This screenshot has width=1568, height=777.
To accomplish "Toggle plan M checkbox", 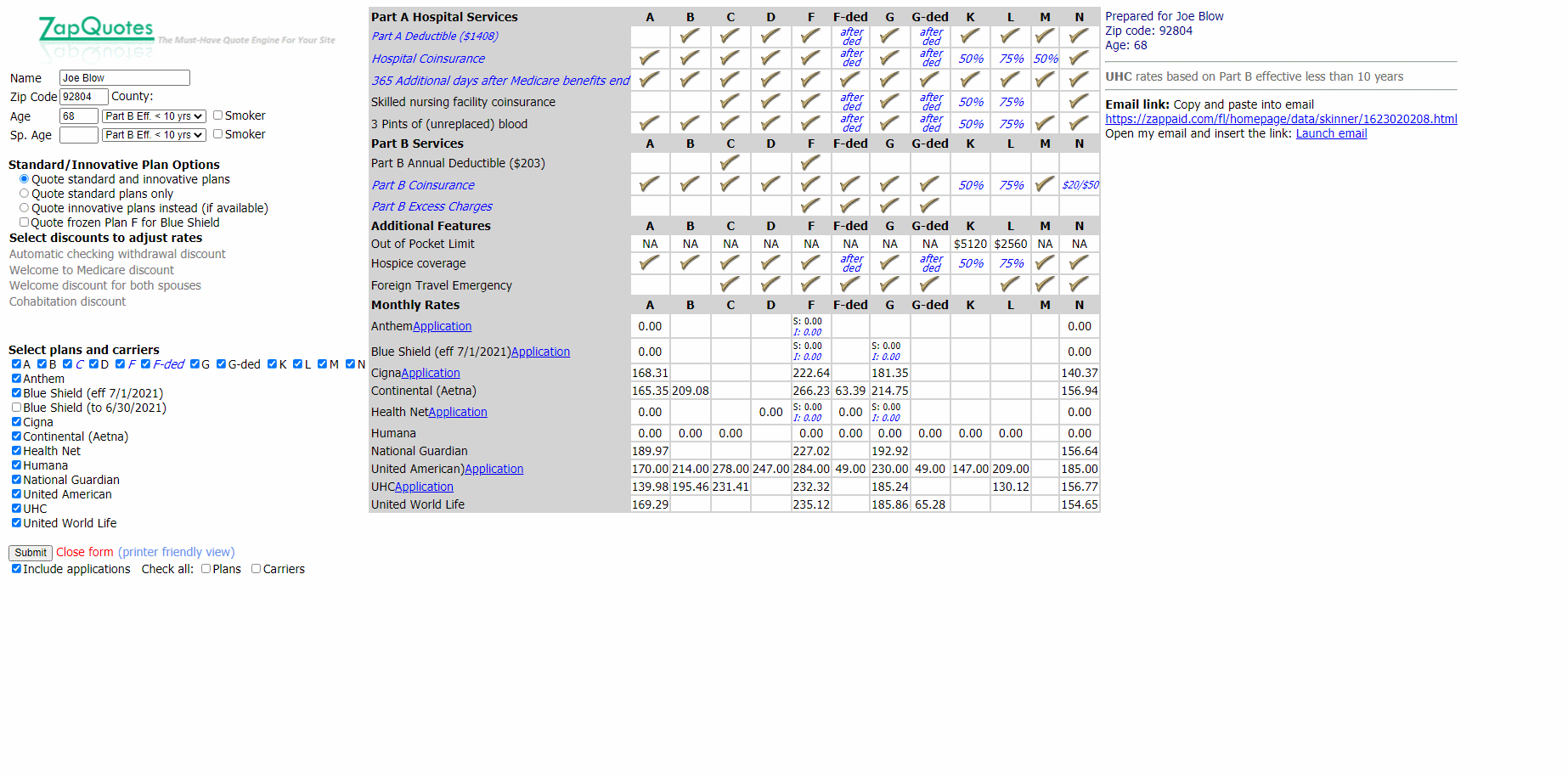I will (322, 364).
